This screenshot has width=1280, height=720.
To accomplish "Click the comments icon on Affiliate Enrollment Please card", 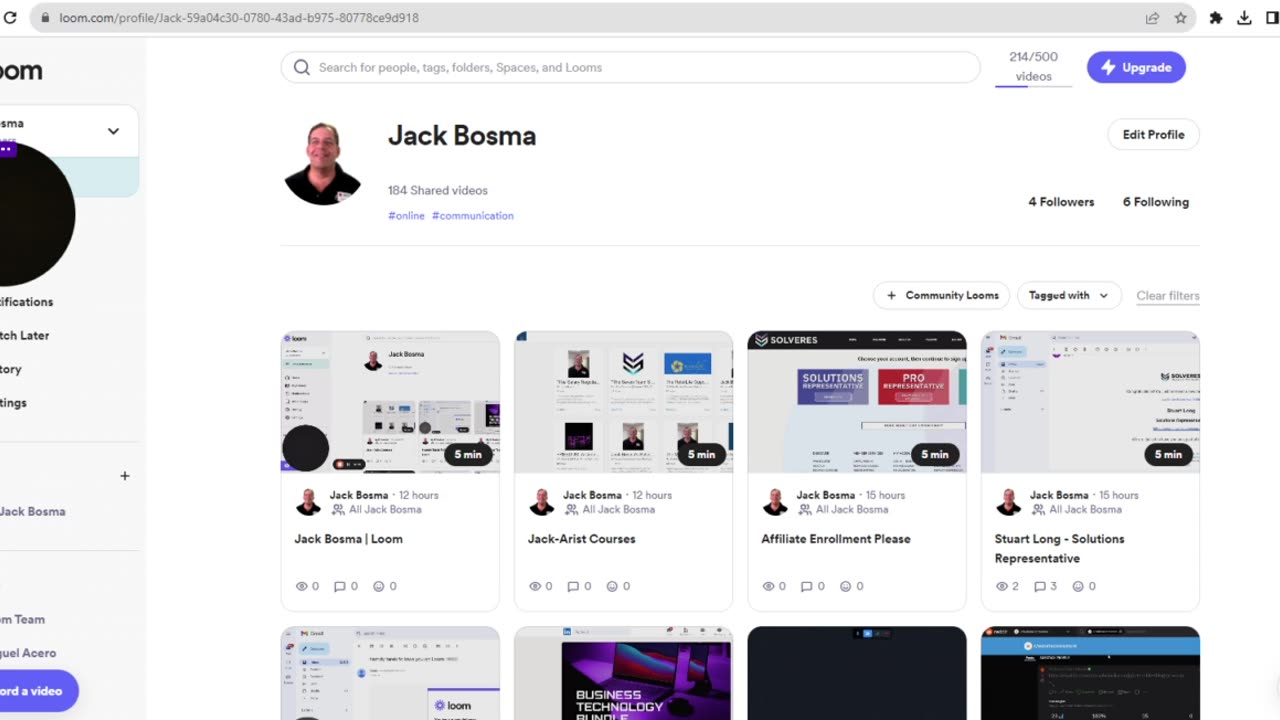I will point(807,586).
